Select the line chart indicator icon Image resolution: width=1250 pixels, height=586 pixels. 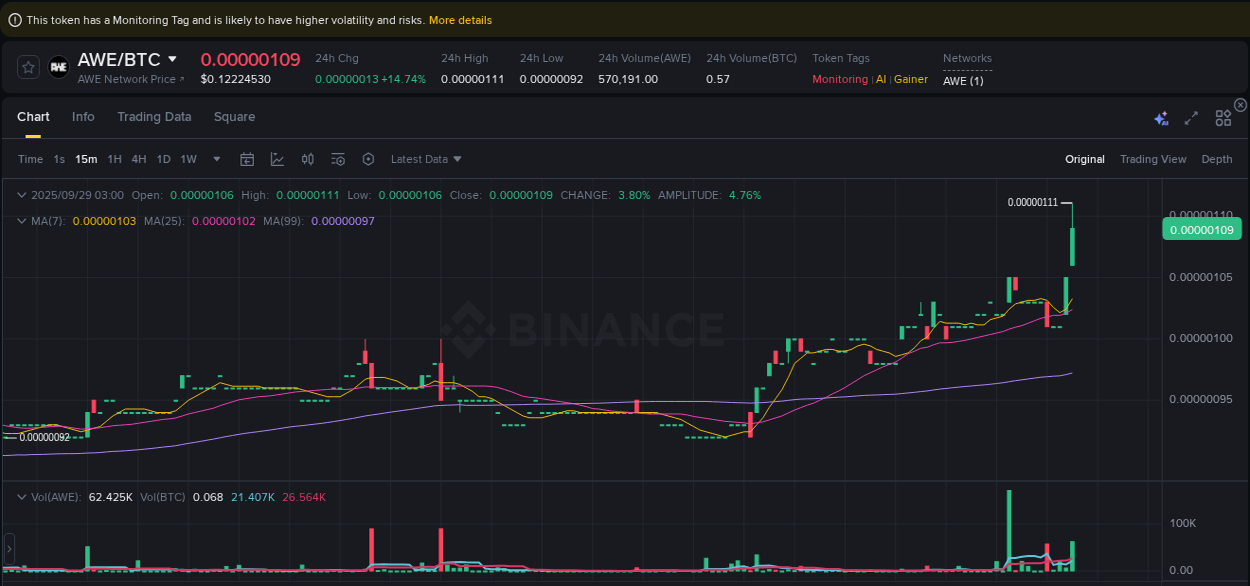coord(277,159)
